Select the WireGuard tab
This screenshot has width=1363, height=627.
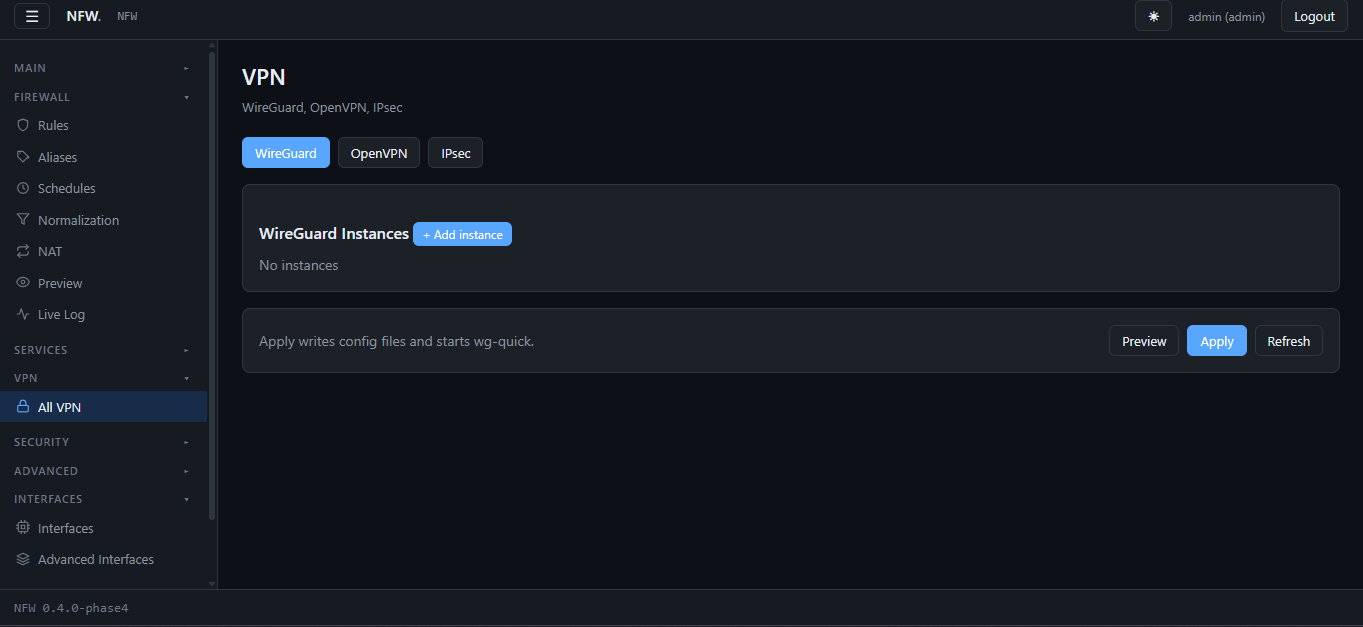pyautogui.click(x=286, y=153)
